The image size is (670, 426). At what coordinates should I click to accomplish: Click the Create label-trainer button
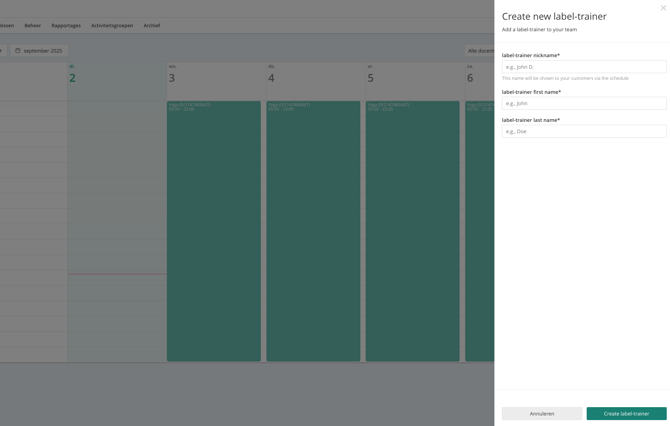pos(626,413)
